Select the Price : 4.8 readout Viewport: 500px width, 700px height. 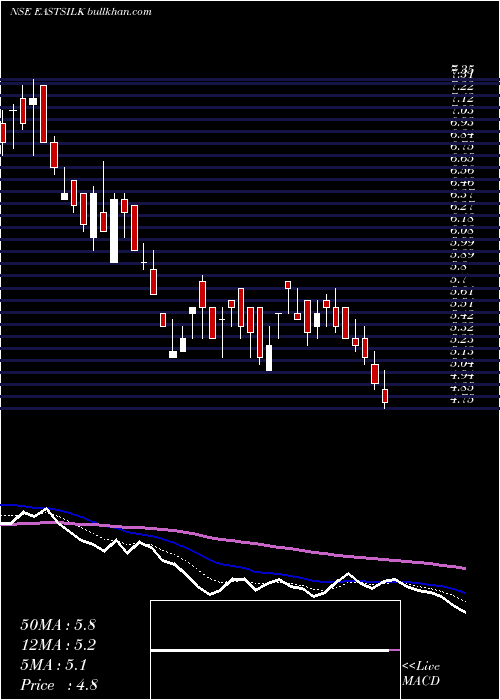pos(59,685)
